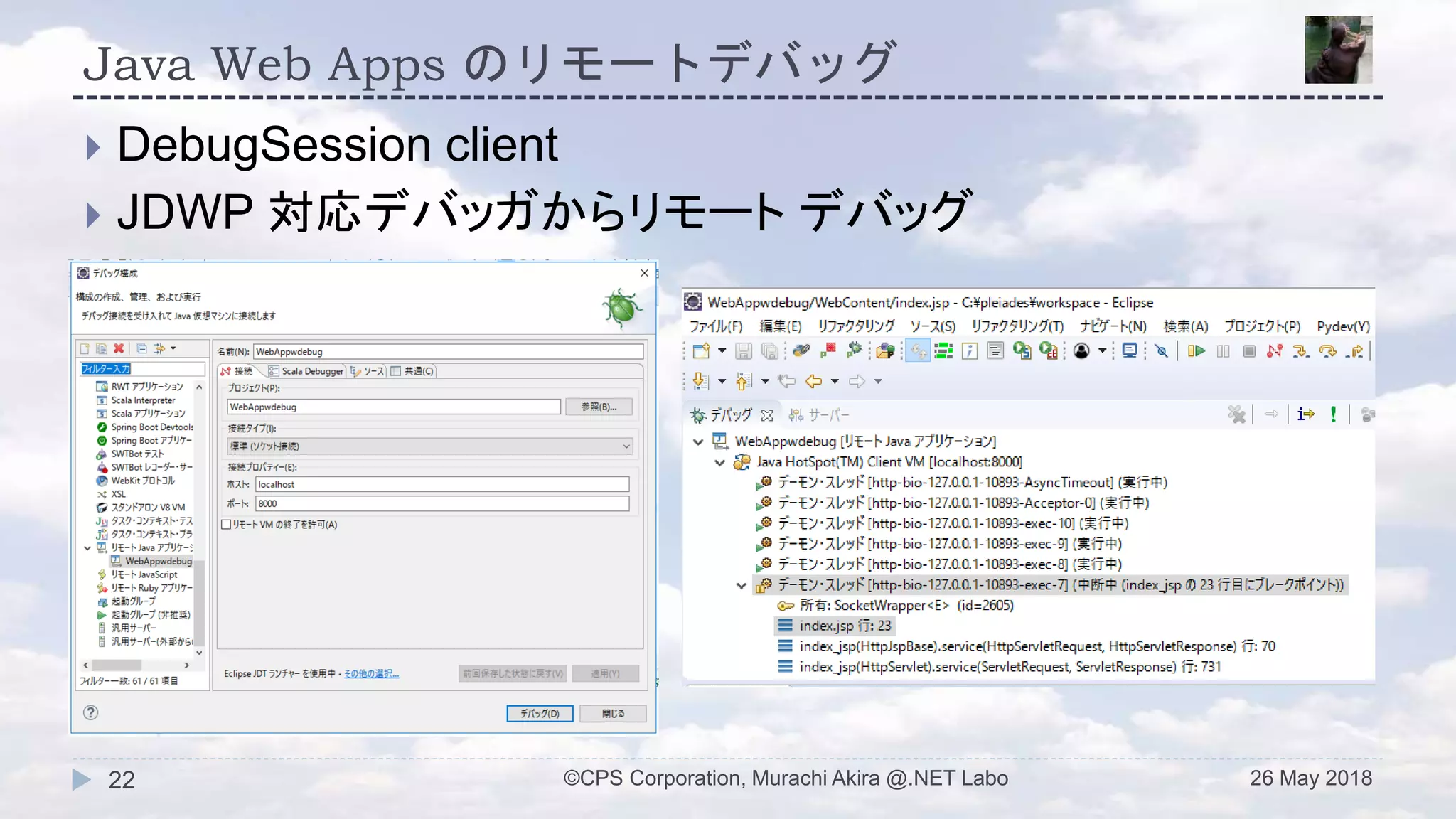
Task: Click the Step Return icon
Action: click(1354, 350)
